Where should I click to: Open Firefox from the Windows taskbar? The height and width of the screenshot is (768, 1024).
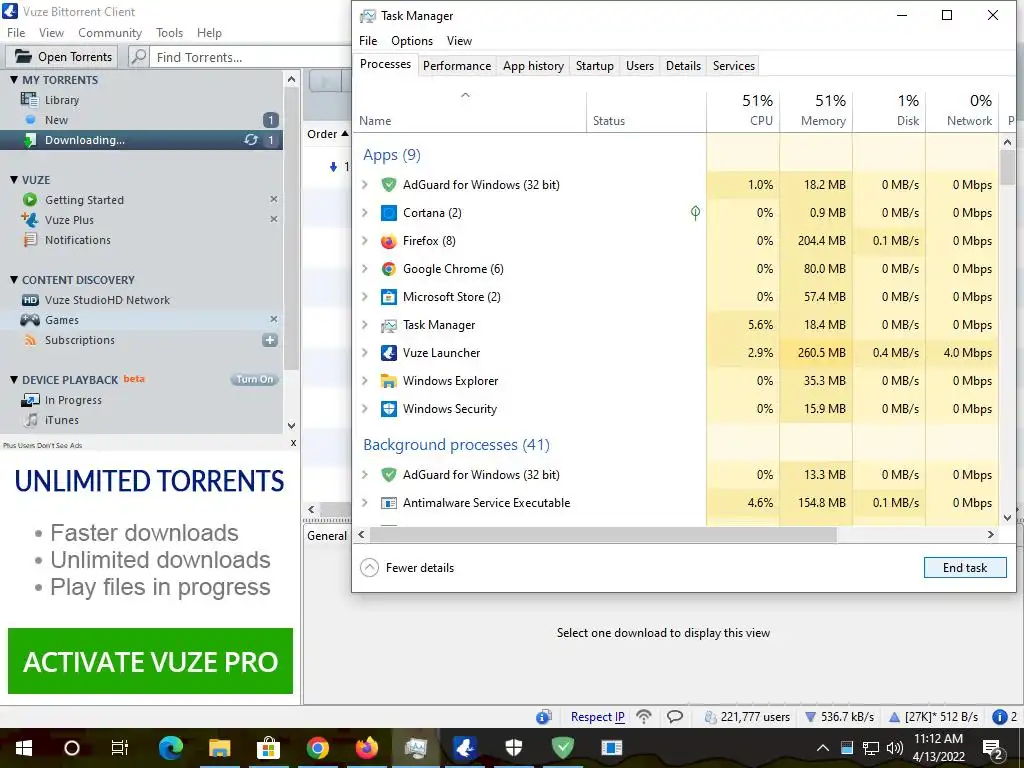[367, 748]
